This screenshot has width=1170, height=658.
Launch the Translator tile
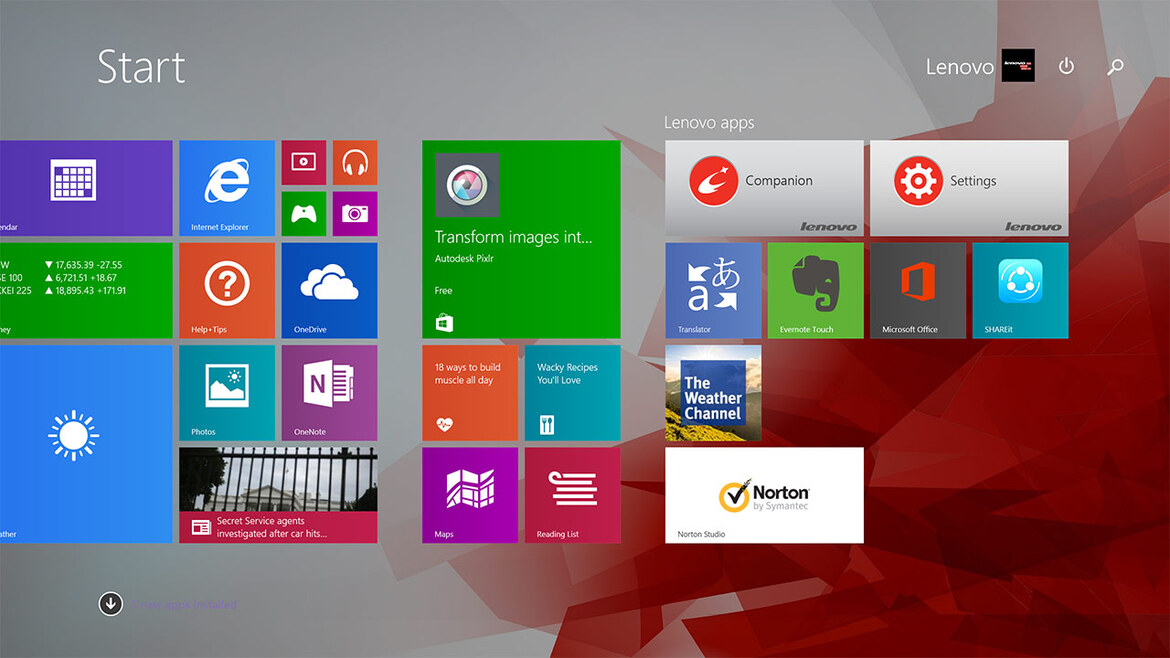(713, 290)
